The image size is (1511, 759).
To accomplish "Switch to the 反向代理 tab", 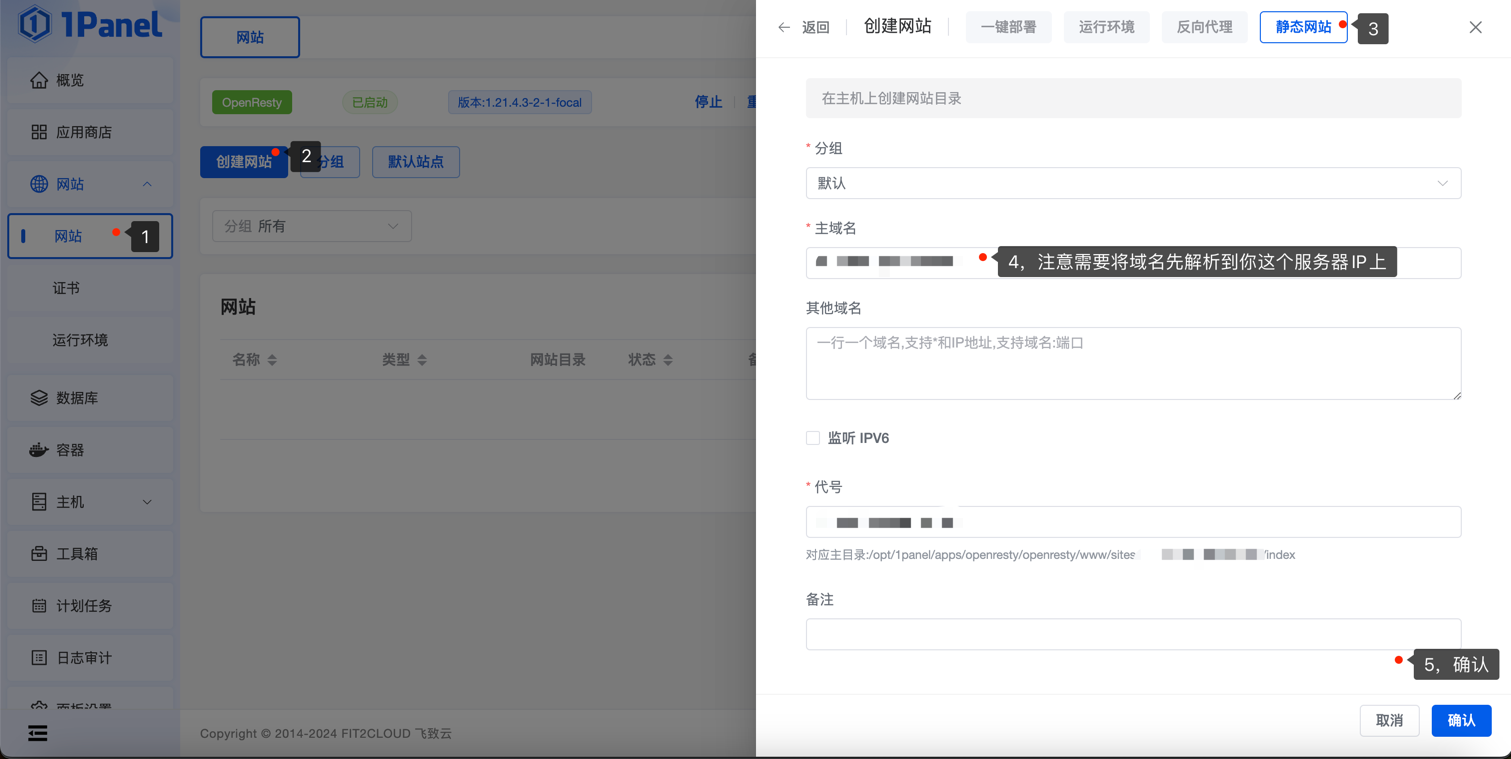I will pos(1204,27).
